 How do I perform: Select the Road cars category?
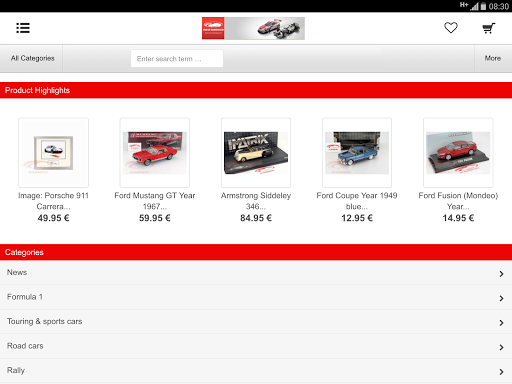click(x=256, y=346)
